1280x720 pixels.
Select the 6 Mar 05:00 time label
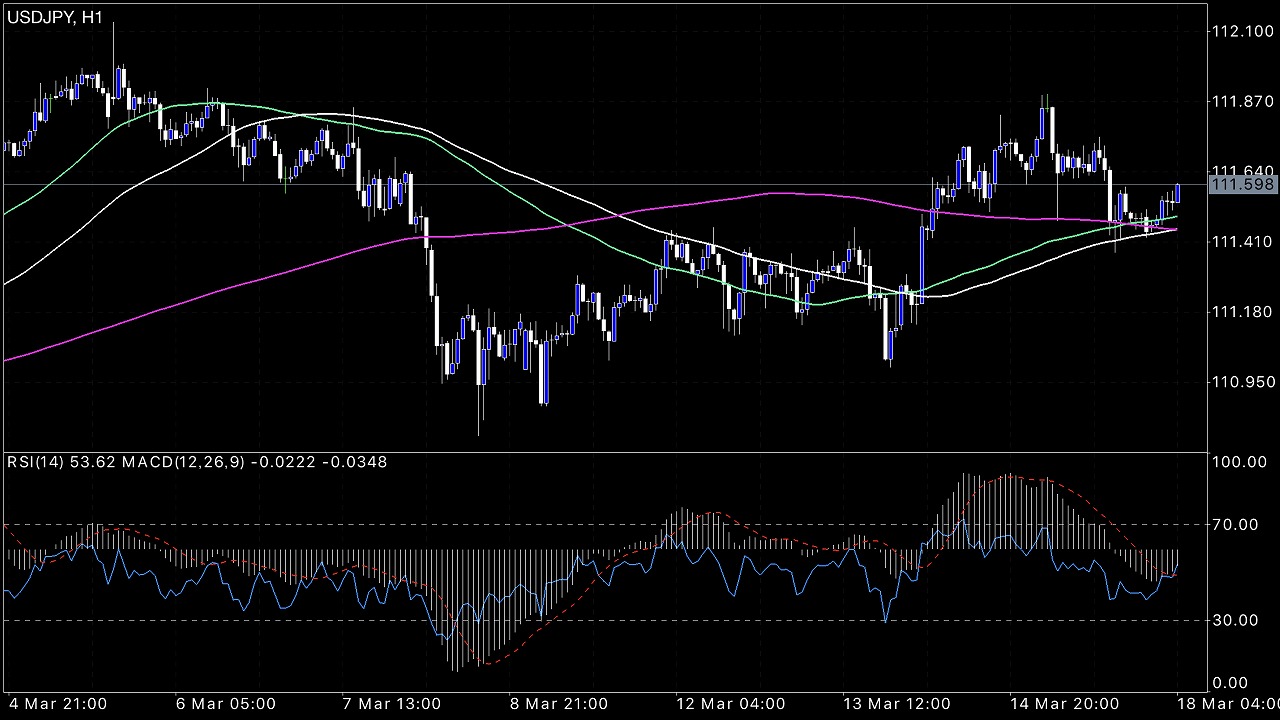pos(227,704)
